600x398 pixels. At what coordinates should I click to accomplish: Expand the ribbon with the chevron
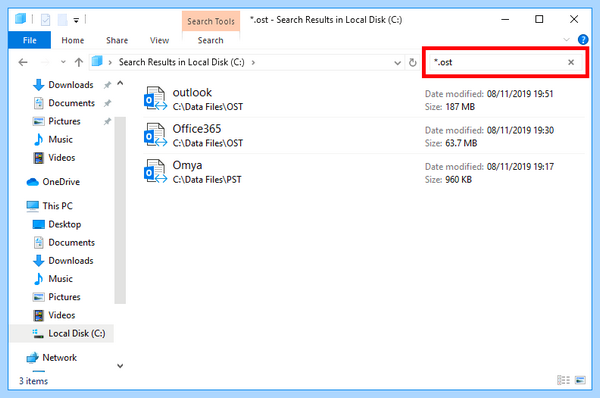(x=566, y=40)
